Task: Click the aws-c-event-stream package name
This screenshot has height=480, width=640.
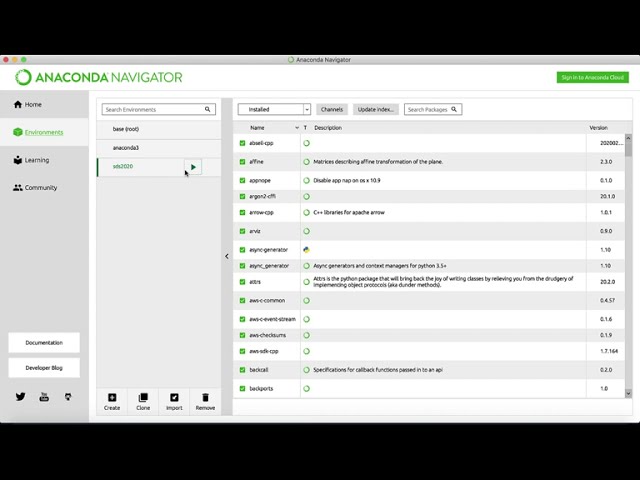Action: pos(272,319)
